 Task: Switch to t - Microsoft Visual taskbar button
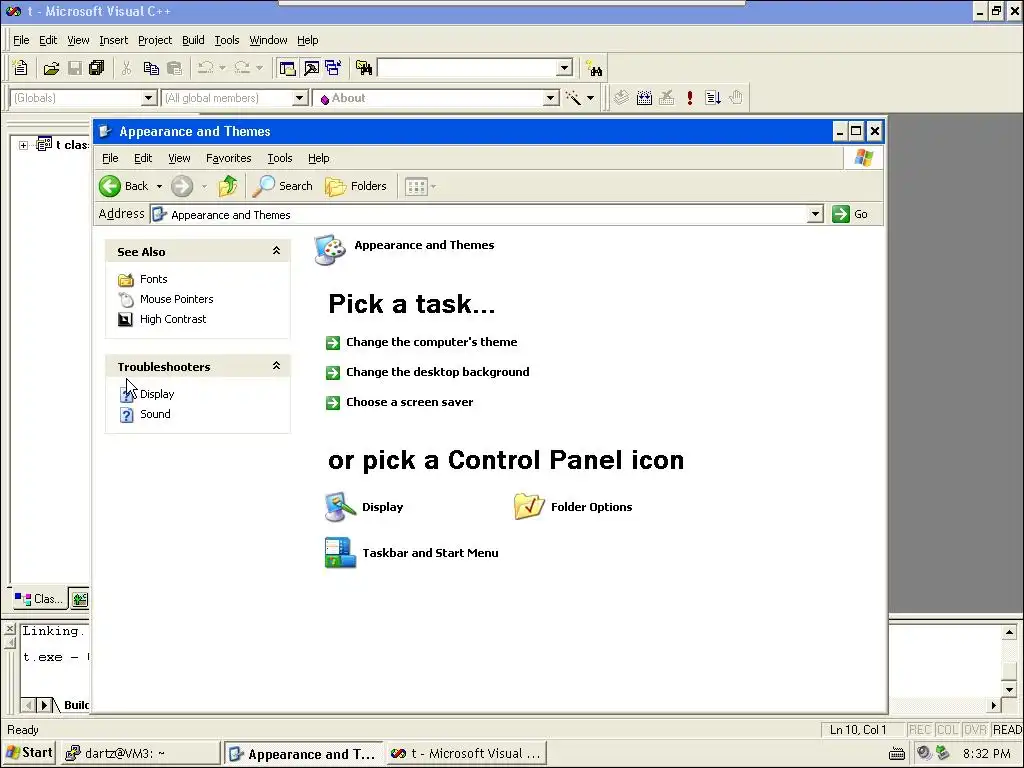point(466,754)
